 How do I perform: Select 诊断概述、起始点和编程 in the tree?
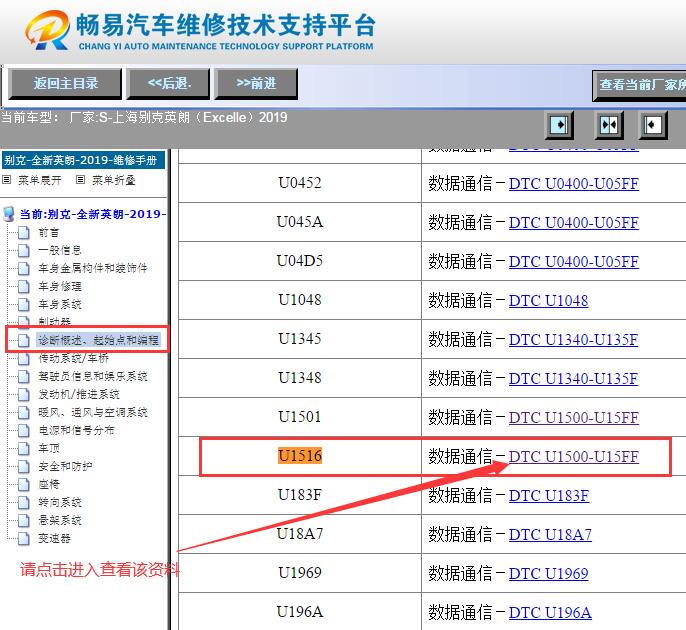point(98,340)
